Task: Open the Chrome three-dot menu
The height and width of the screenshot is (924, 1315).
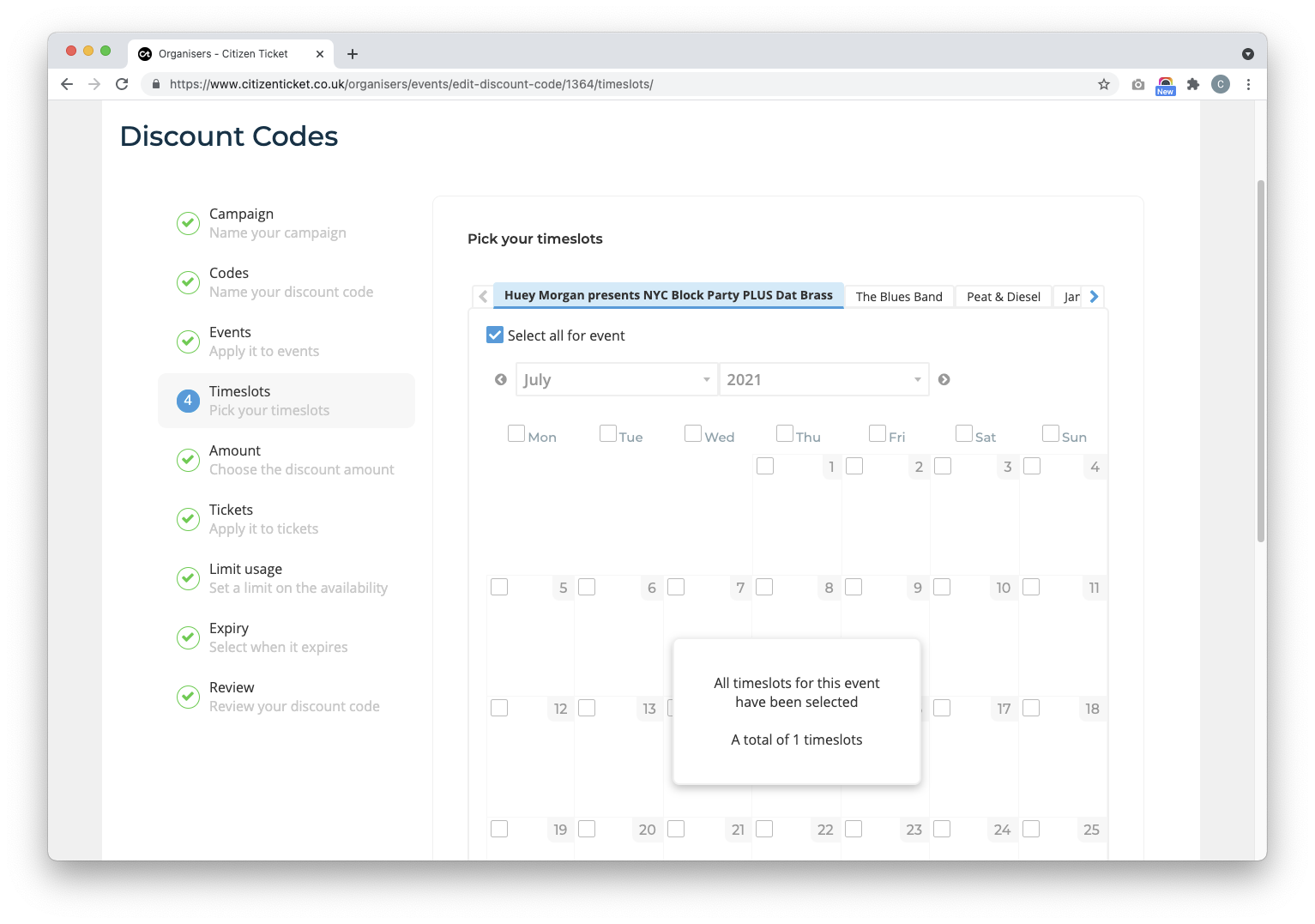Action: 1248,84
